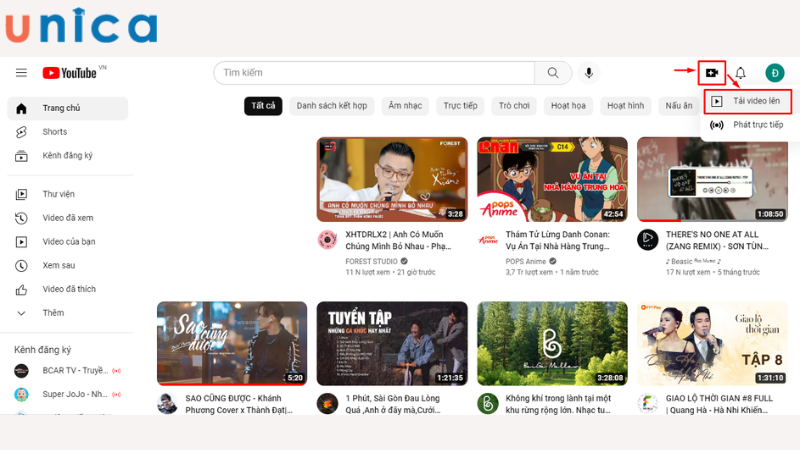The image size is (800, 450).
Task: Open FOREST STUDIO channel avatar
Action: tap(327, 239)
